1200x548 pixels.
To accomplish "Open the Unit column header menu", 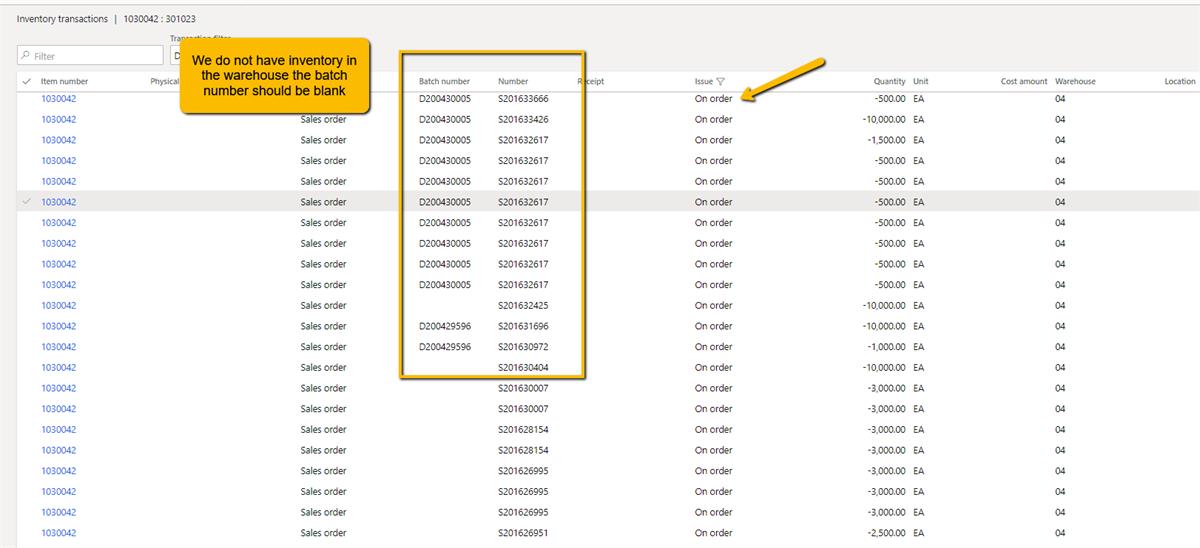I will (921, 81).
